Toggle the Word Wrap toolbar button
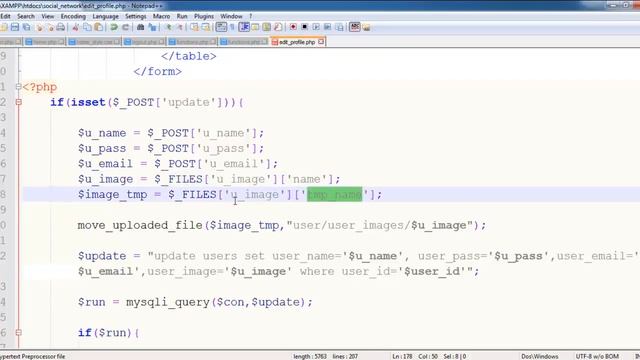Image resolution: width=640 pixels, height=360 pixels. [x=221, y=27]
